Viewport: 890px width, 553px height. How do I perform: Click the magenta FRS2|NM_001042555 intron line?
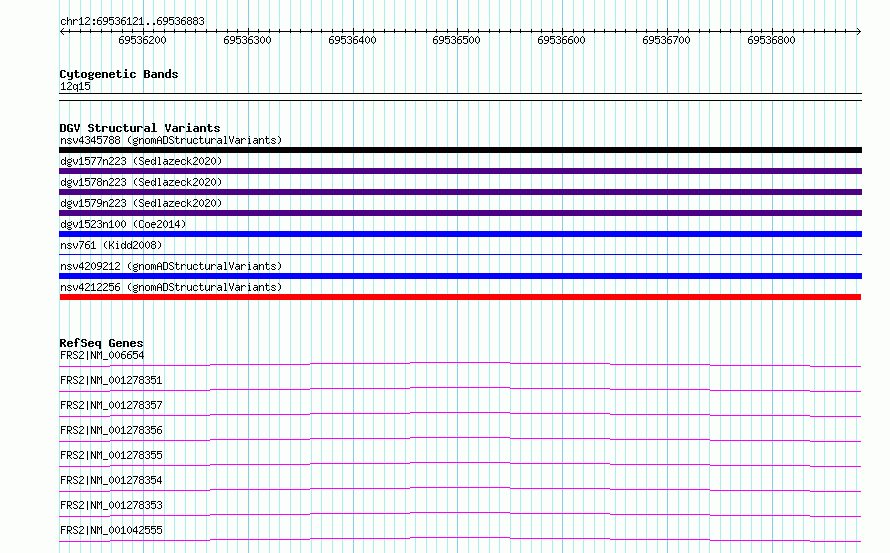[460, 539]
